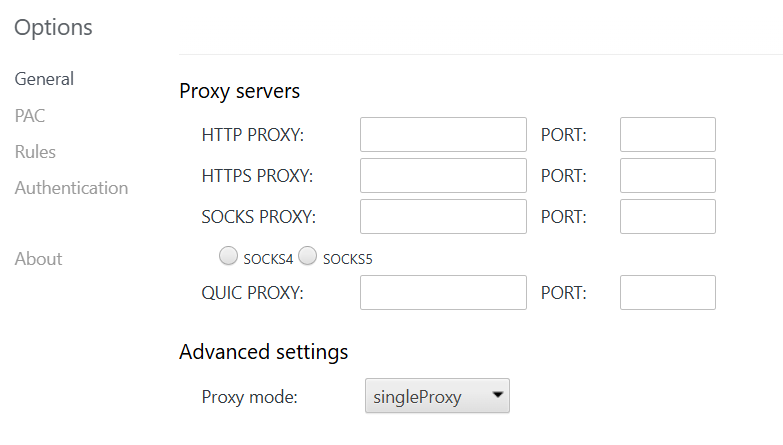Image resolution: width=783 pixels, height=445 pixels.
Task: Click the HTTPS PROXY address field
Action: (443, 175)
